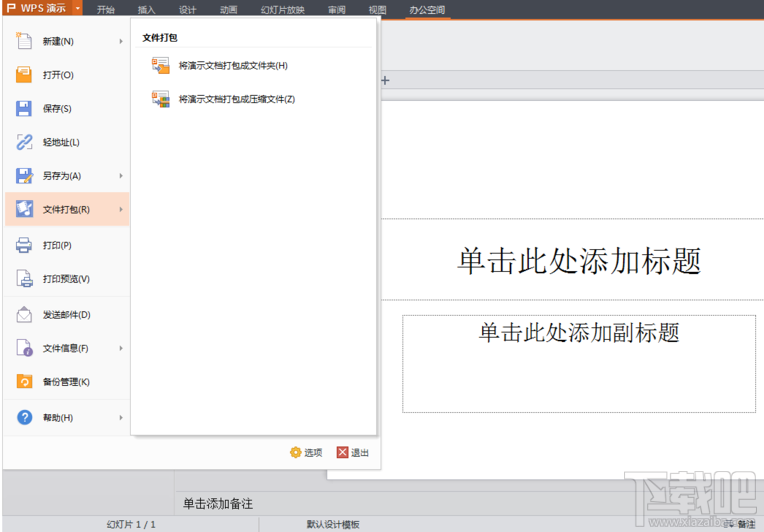Screen dimensions: 764x532
Task: Click the Save floppy disk icon
Action: click(x=24, y=109)
